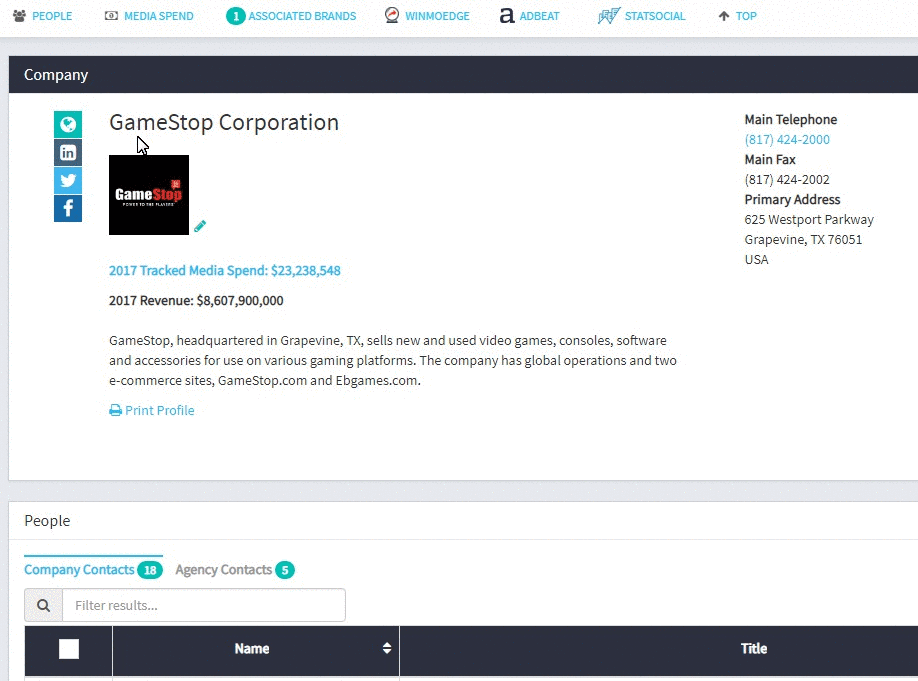Click the 625 Westport Parkway address line
The image size is (918, 681).
tap(809, 220)
